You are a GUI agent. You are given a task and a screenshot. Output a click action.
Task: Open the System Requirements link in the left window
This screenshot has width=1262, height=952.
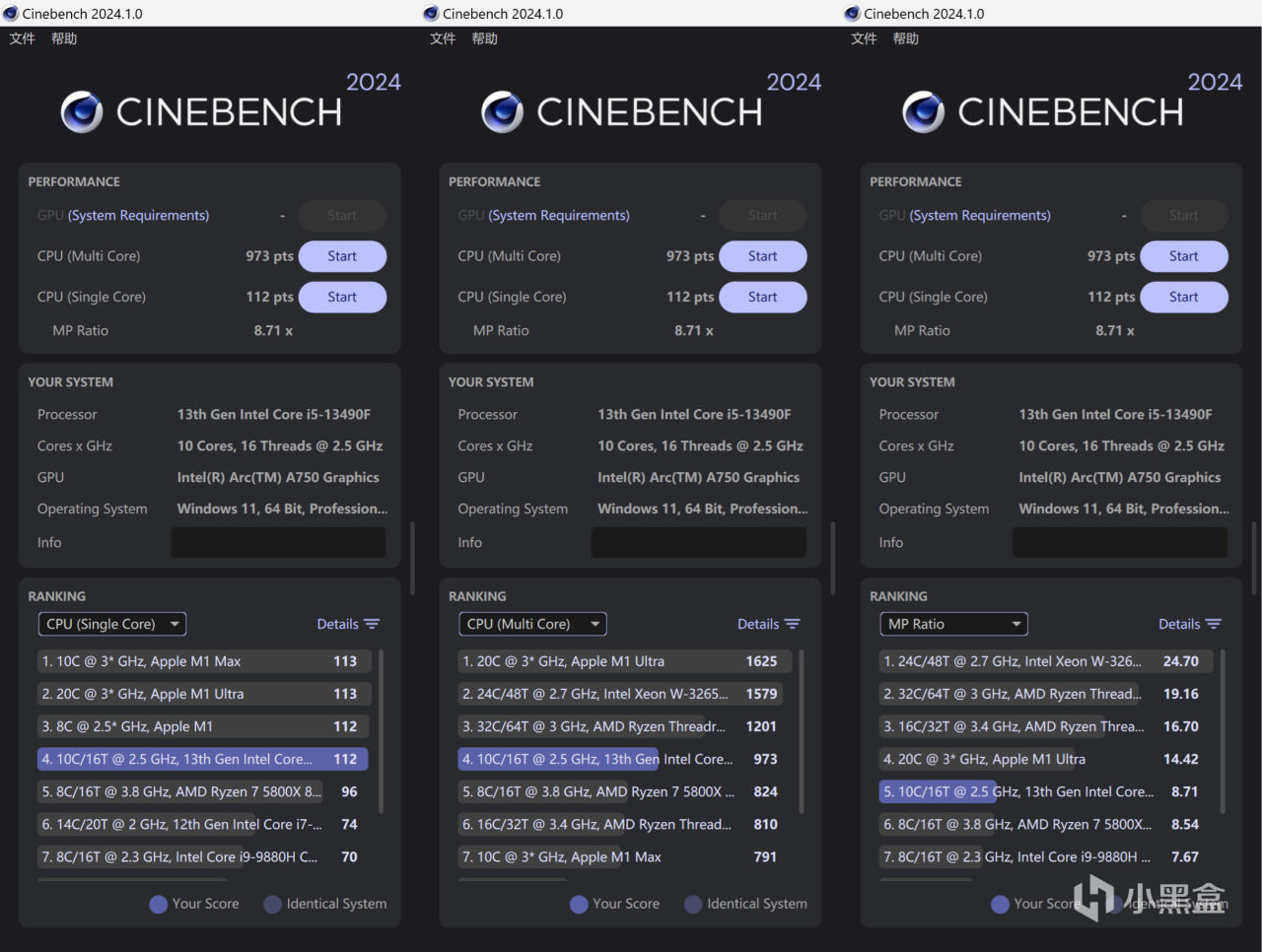click(x=138, y=215)
